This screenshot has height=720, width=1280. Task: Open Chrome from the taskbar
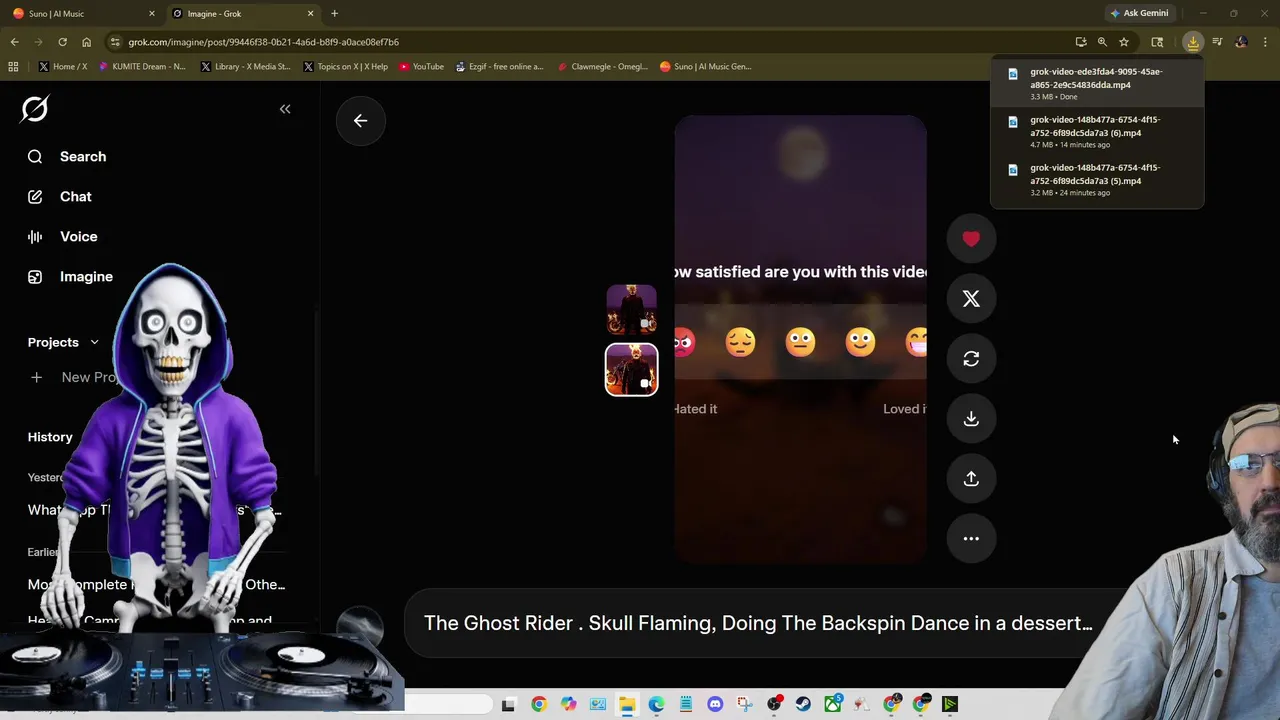click(539, 705)
